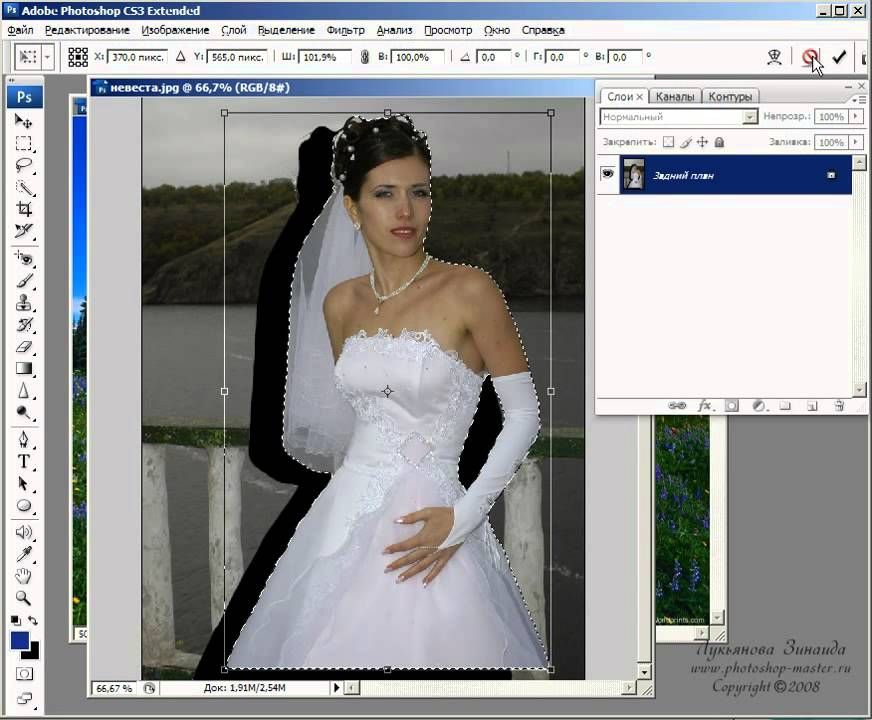
Task: Select the Blur tool
Action: [23, 390]
